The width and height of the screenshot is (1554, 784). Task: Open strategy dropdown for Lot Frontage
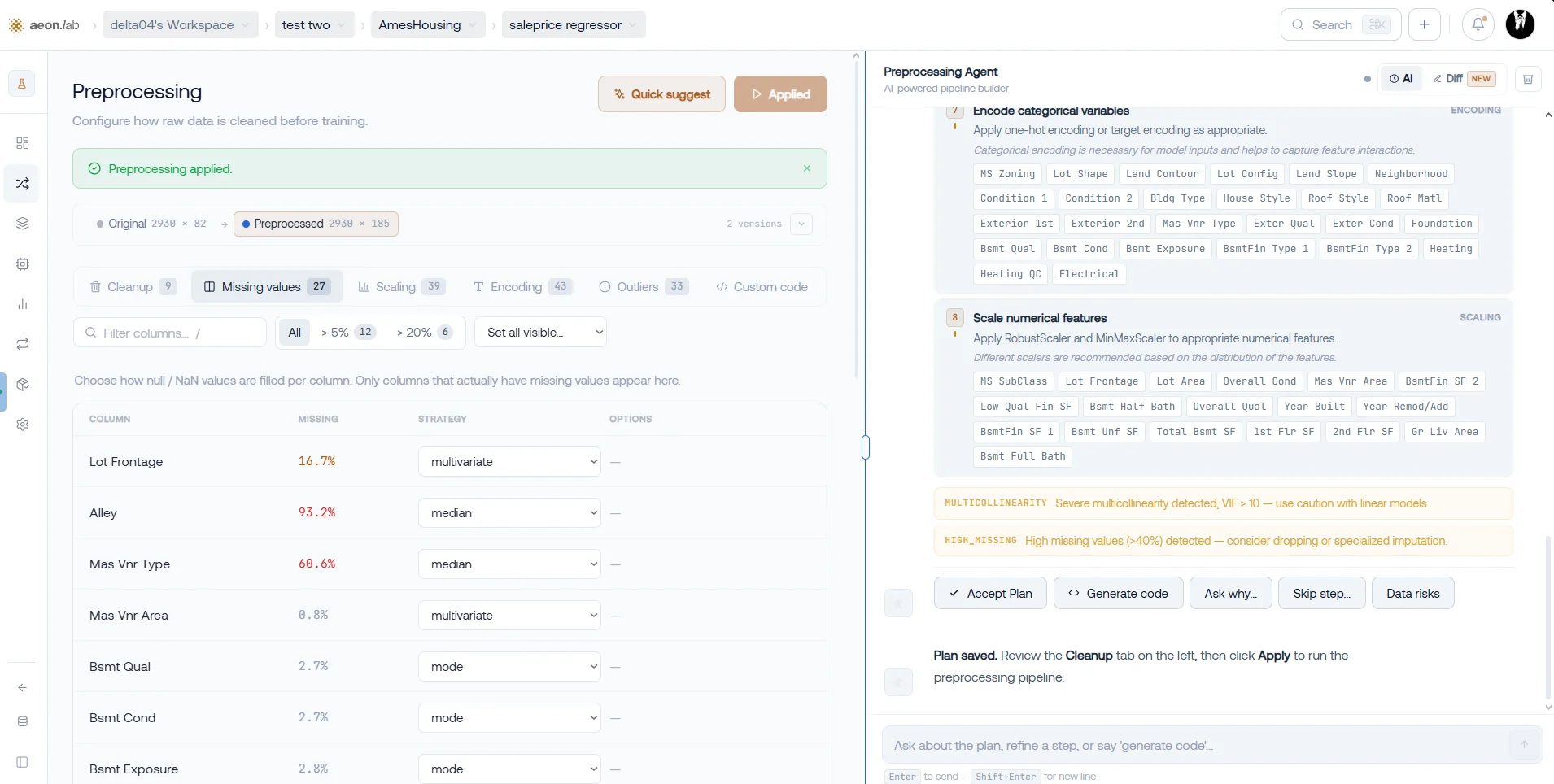[509, 462]
